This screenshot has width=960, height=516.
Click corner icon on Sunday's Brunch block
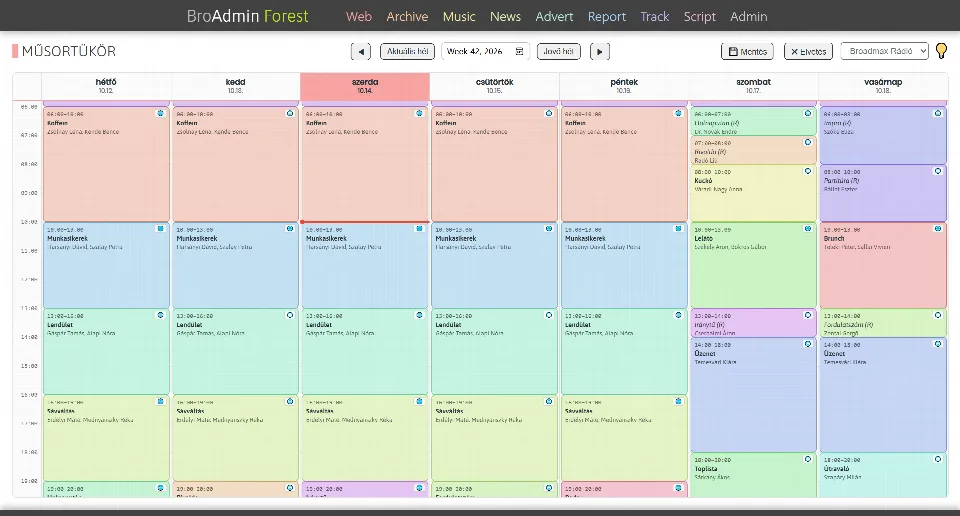(x=937, y=229)
